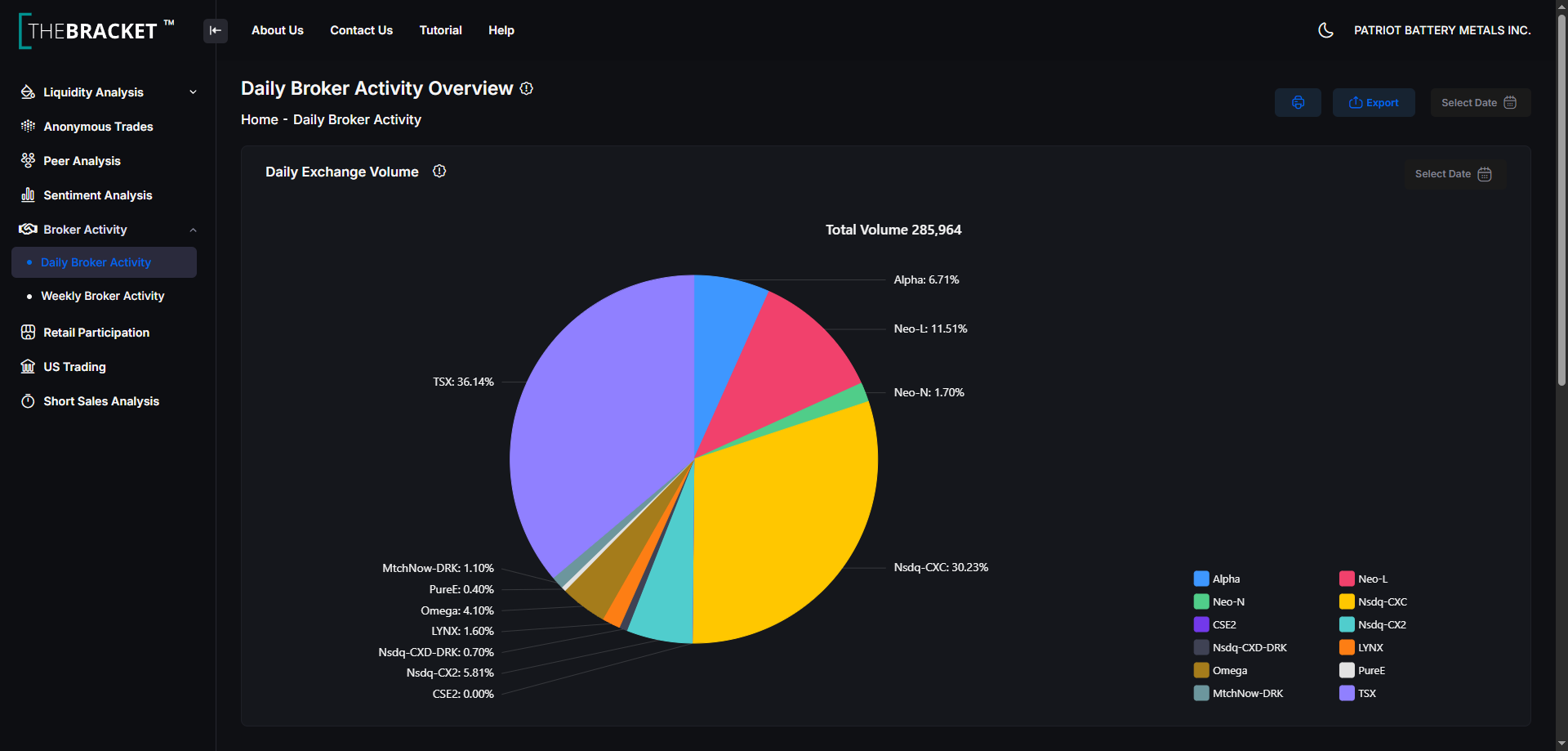
Task: Click the Sentiment Analysis bar chart icon
Action: pos(28,195)
